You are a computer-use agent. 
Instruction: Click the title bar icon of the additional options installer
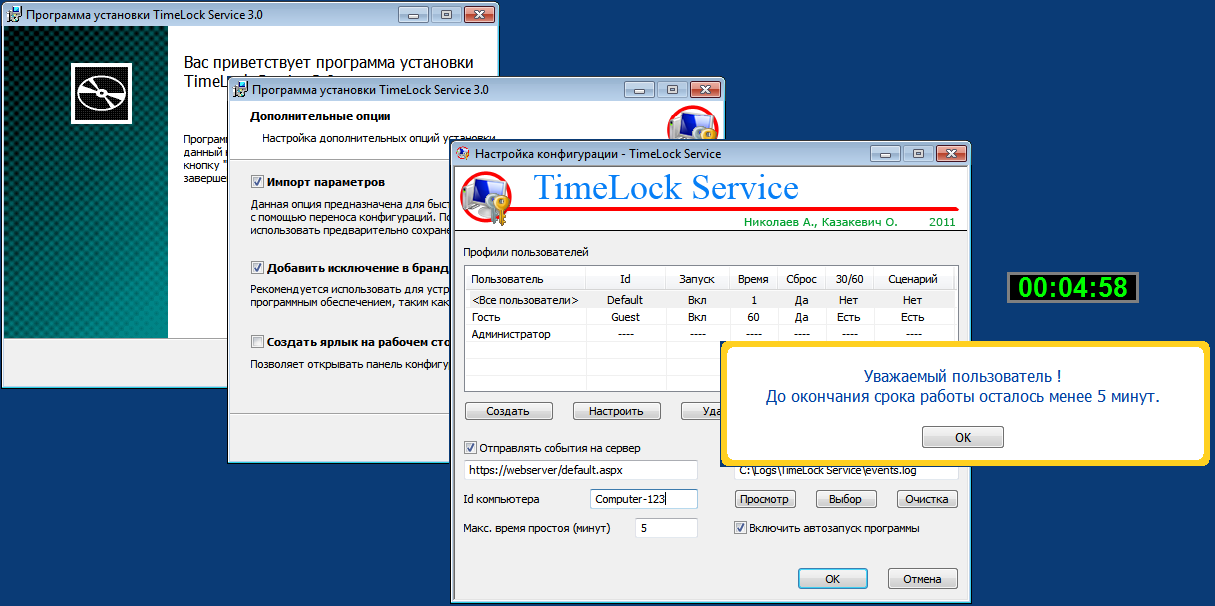point(240,90)
